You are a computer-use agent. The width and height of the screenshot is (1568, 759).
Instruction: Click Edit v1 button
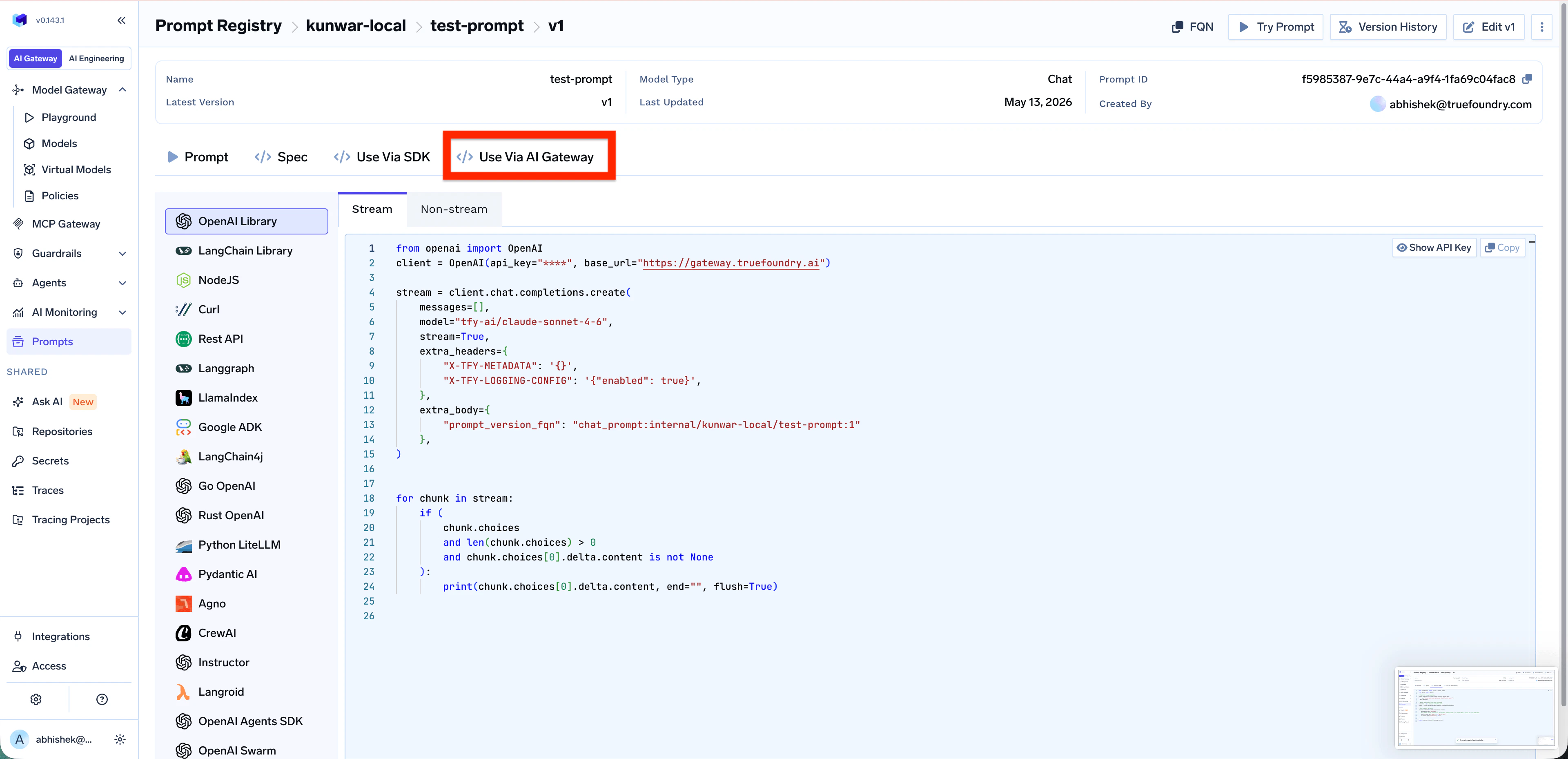(x=1488, y=27)
